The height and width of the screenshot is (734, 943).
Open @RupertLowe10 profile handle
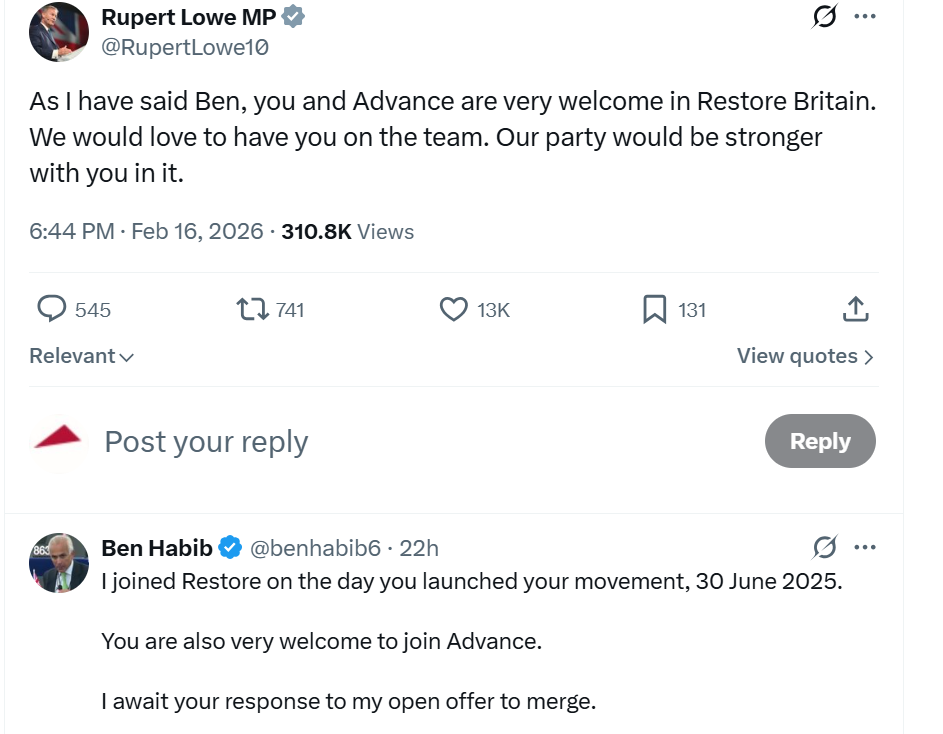point(185,47)
